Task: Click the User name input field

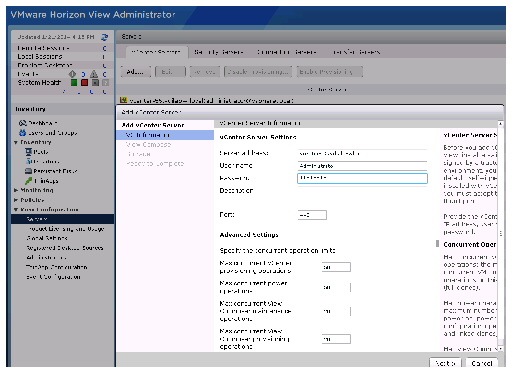Action: coord(362,166)
